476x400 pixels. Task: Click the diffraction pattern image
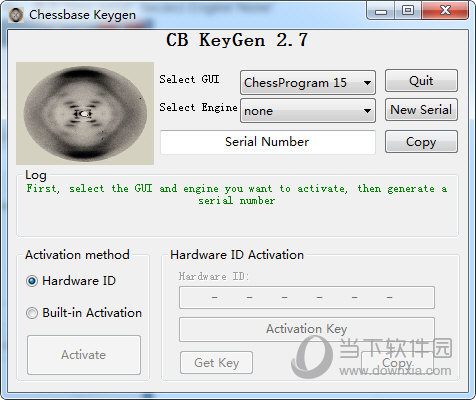(x=85, y=113)
